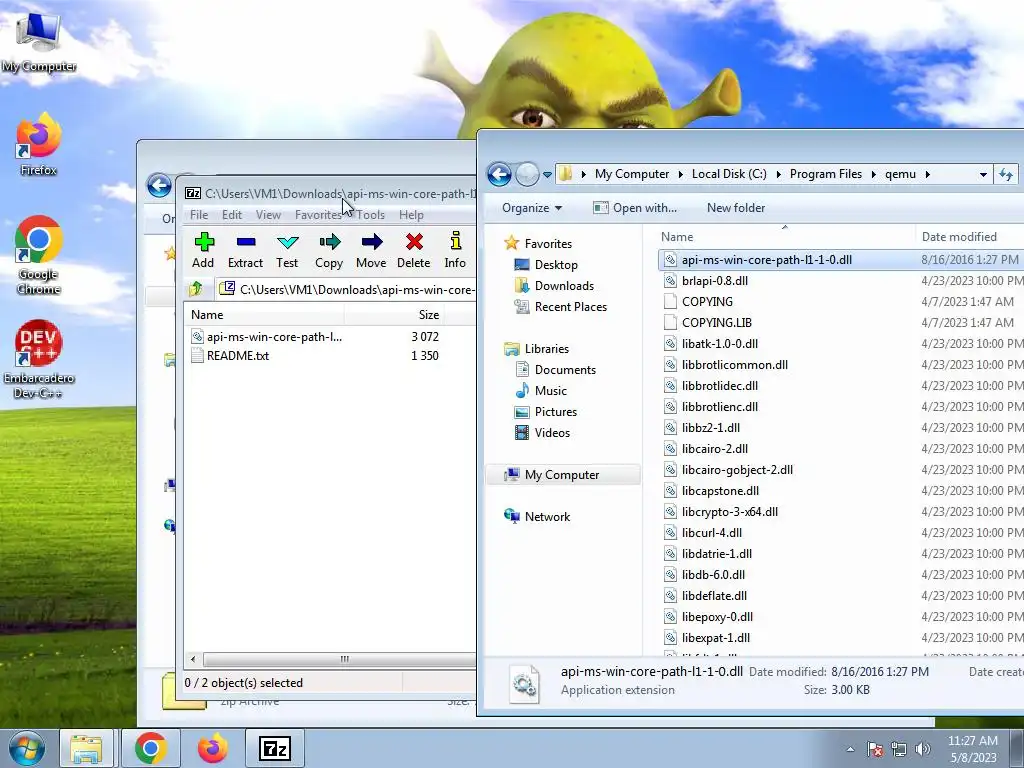1024x768 pixels.
Task: Select Documents library in navigation pane
Action: pos(565,370)
